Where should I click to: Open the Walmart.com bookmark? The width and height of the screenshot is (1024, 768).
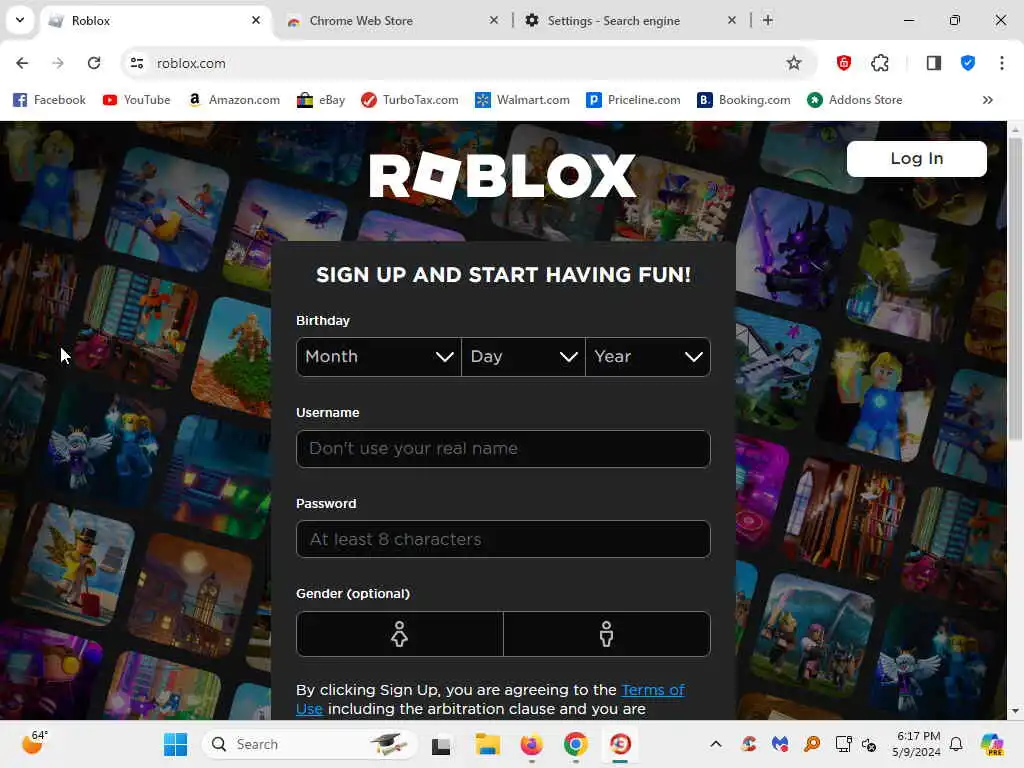coord(522,100)
